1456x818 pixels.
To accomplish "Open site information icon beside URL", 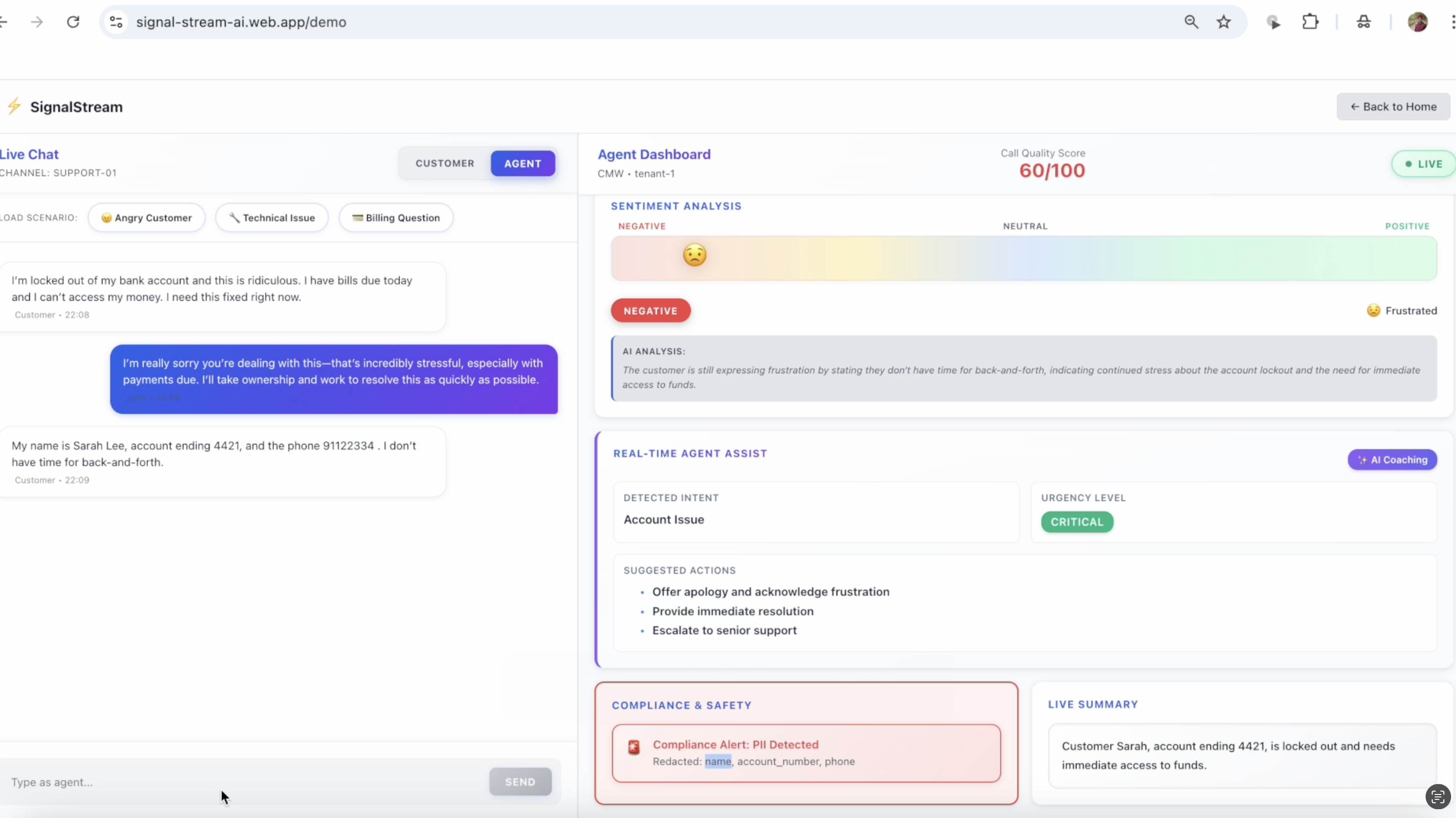I will (116, 22).
